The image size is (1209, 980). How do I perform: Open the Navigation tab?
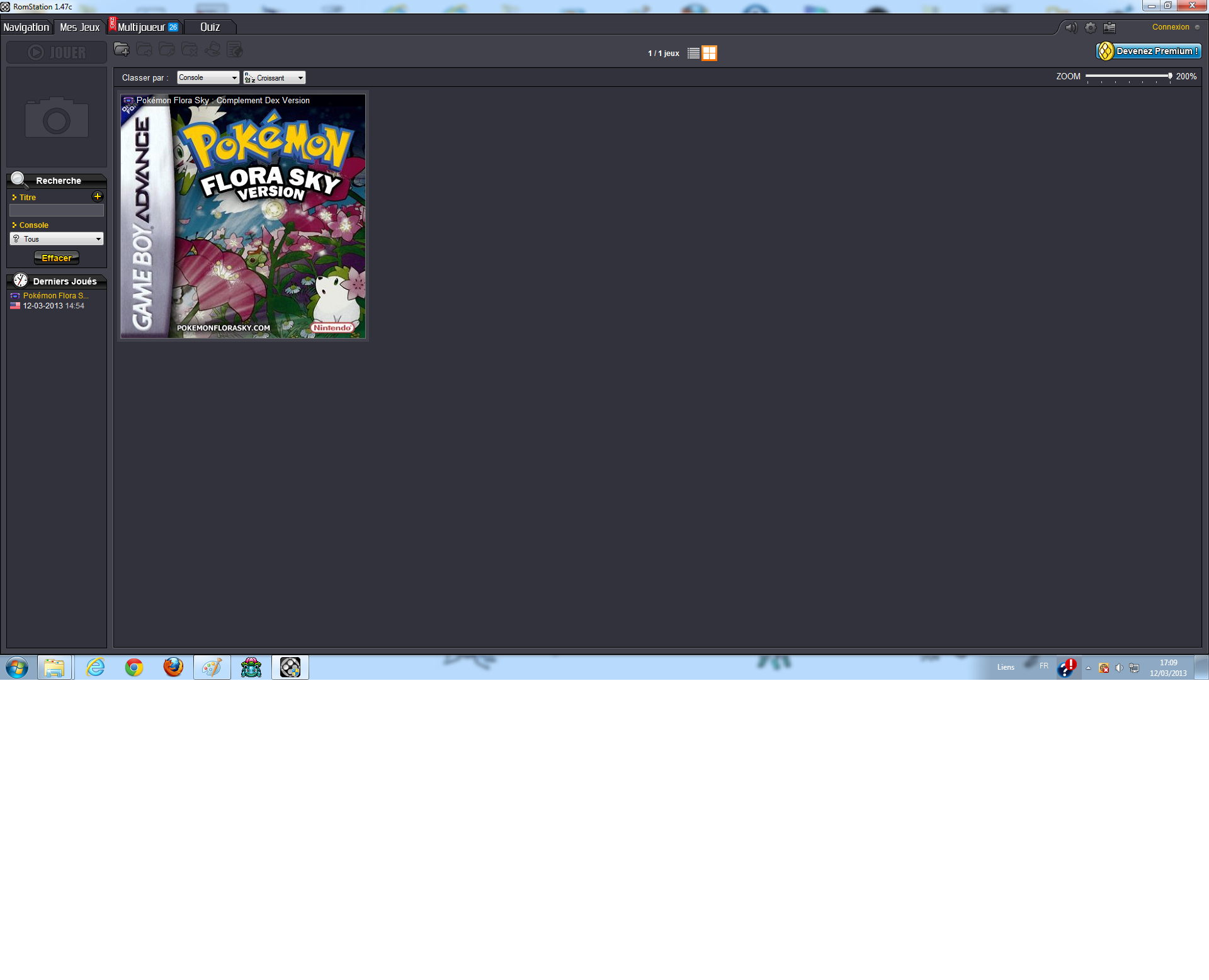26,27
